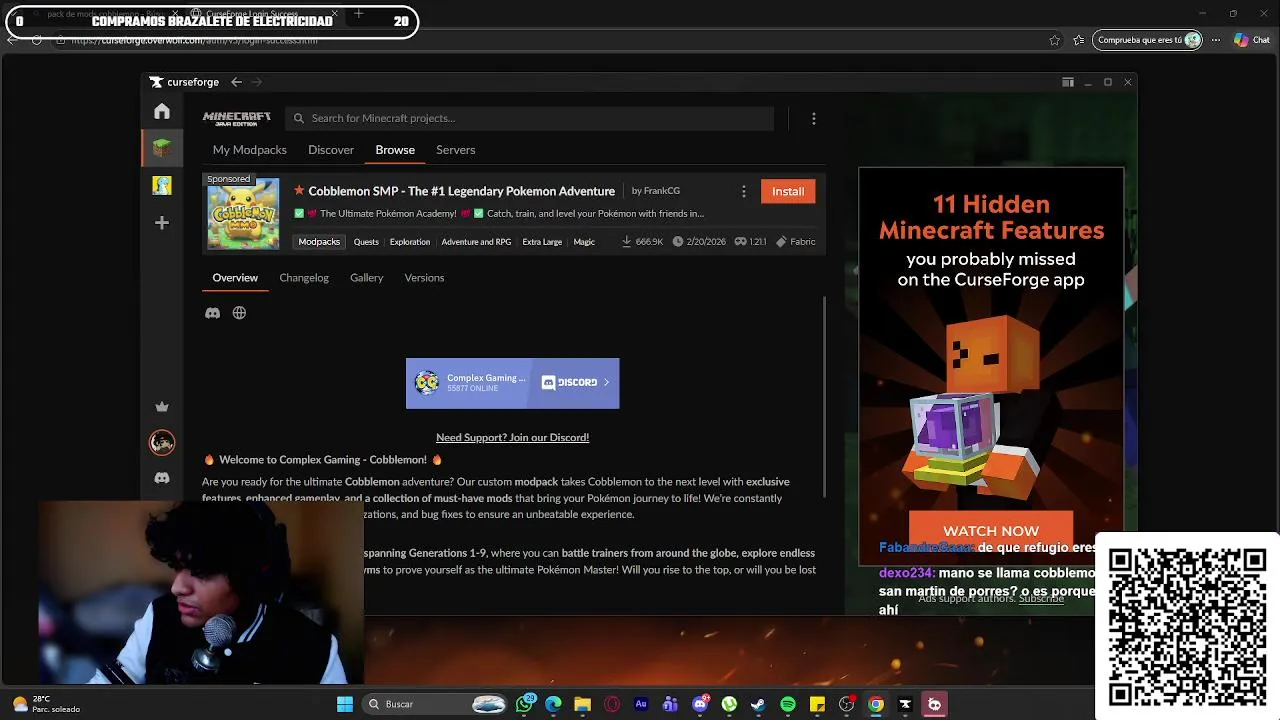Open the Versions tab
This screenshot has height=720, width=1280.
(424, 278)
